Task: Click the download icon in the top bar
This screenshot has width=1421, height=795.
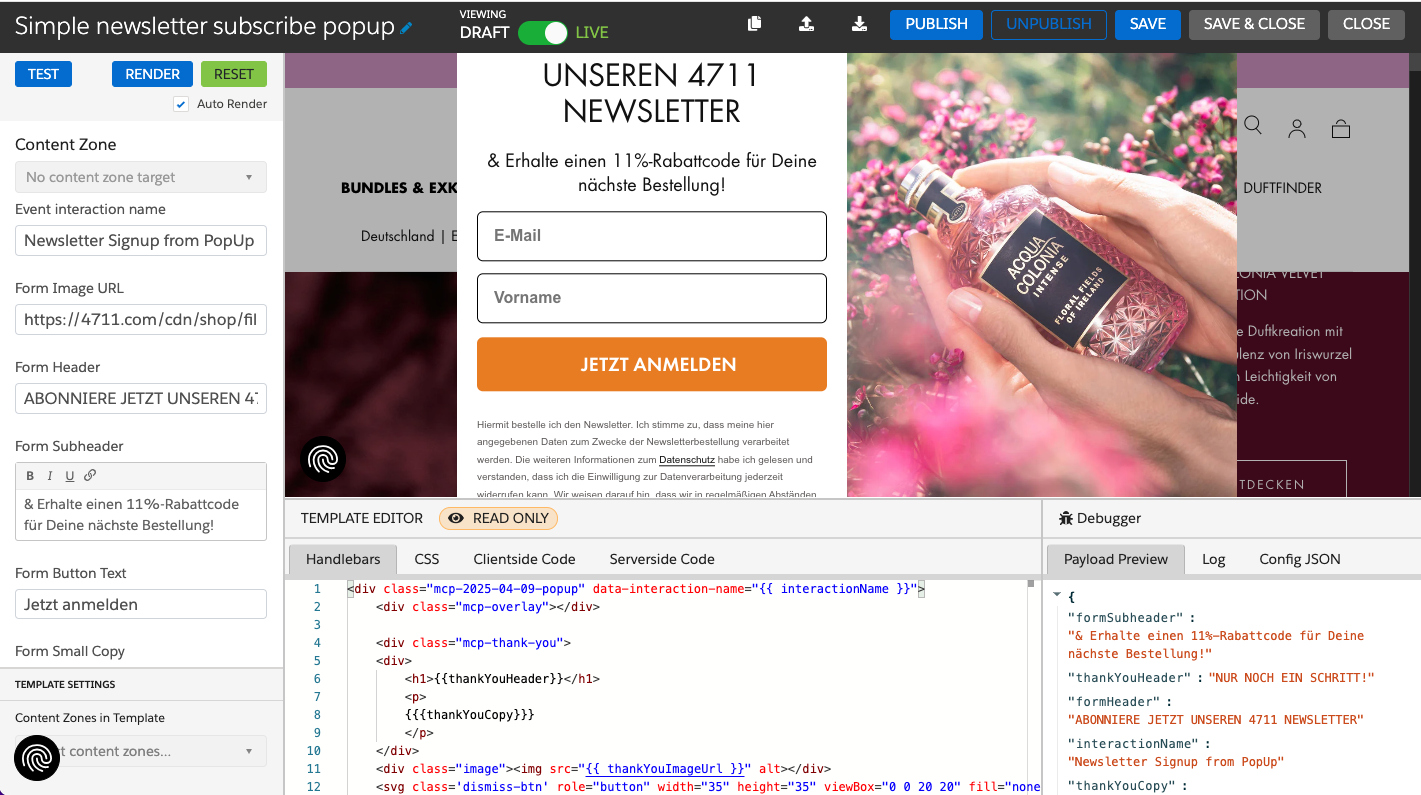Action: tap(859, 23)
